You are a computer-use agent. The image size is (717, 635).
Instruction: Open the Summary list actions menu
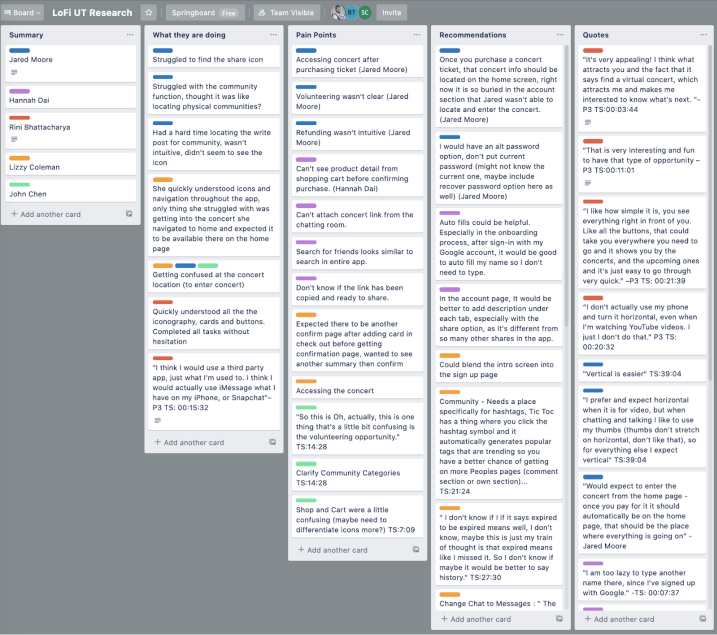point(130,35)
